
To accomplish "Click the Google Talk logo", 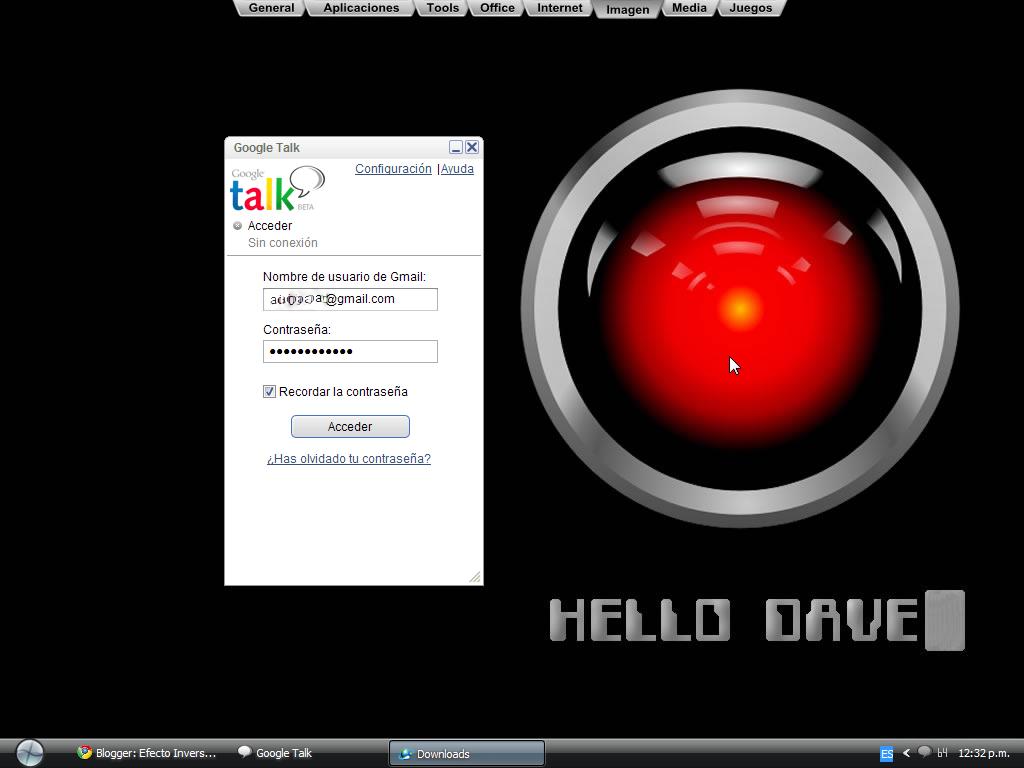I will point(277,189).
